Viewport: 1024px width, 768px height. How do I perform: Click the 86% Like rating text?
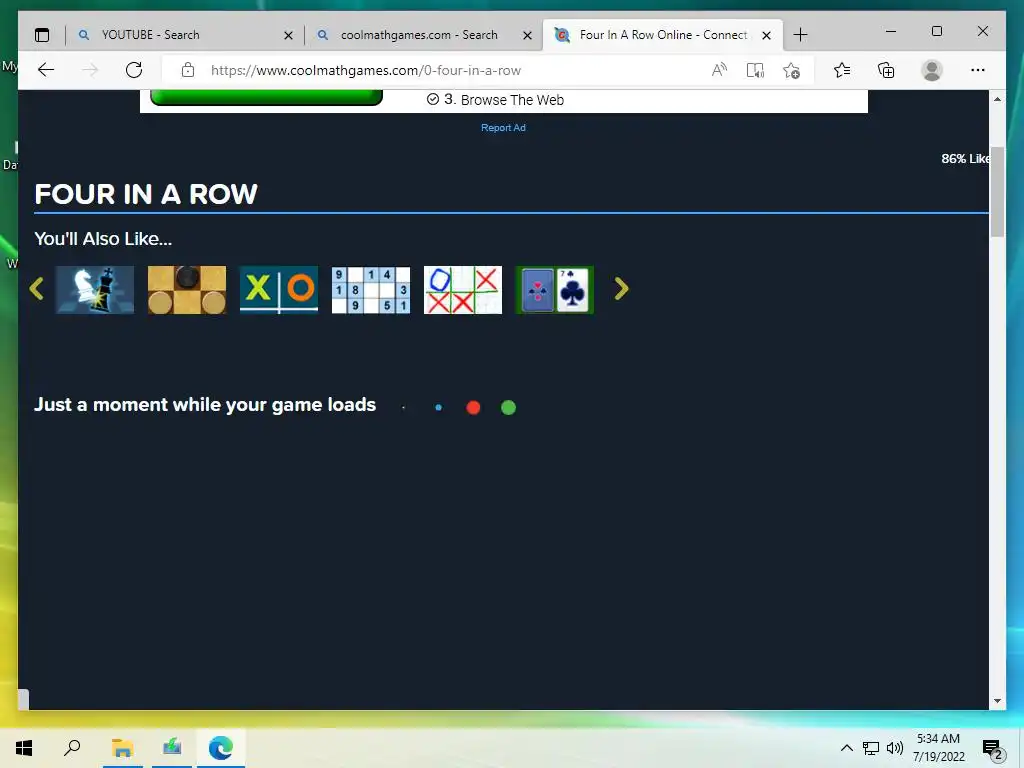pyautogui.click(x=965, y=159)
